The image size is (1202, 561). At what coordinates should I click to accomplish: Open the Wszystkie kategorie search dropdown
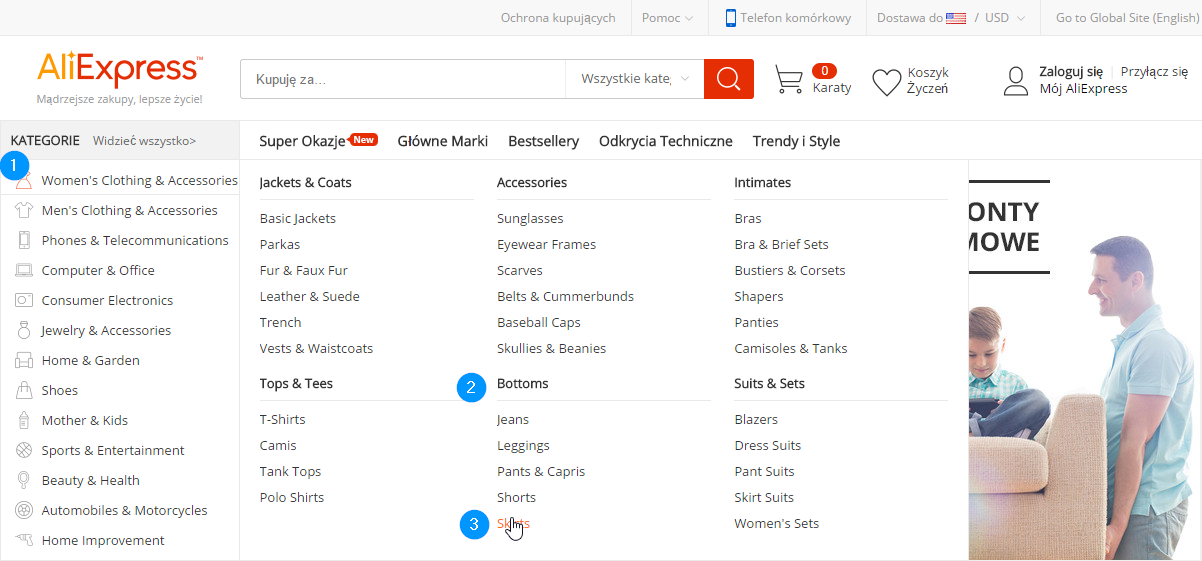click(x=634, y=79)
